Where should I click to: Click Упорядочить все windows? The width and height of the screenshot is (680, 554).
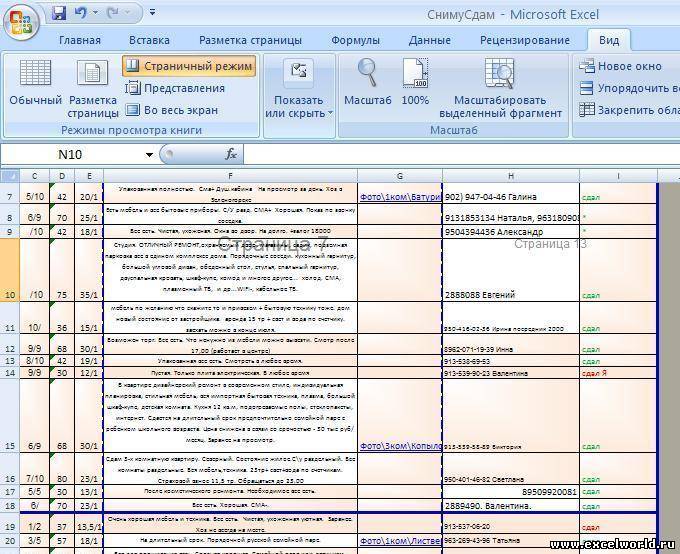pos(629,88)
